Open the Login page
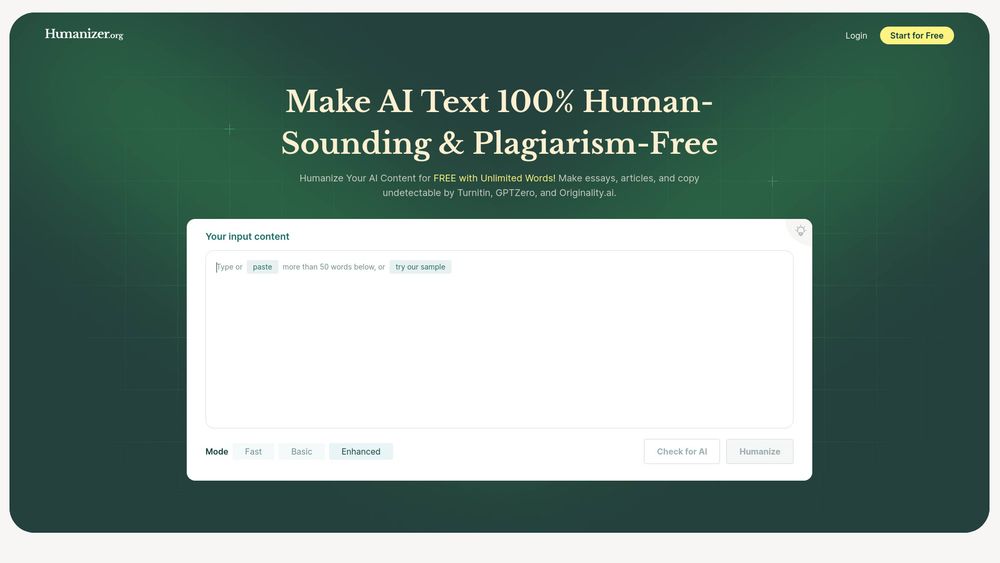1000x563 pixels. click(x=856, y=36)
